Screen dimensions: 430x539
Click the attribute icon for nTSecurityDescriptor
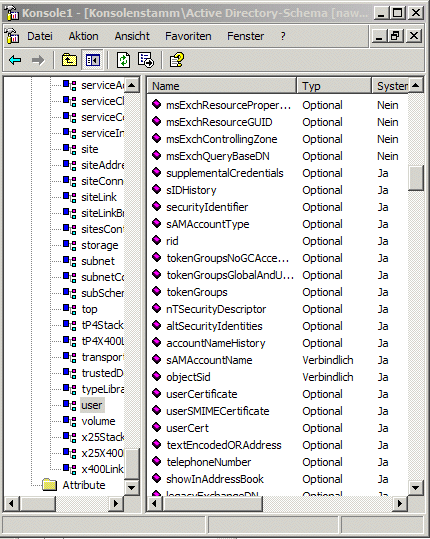156,308
